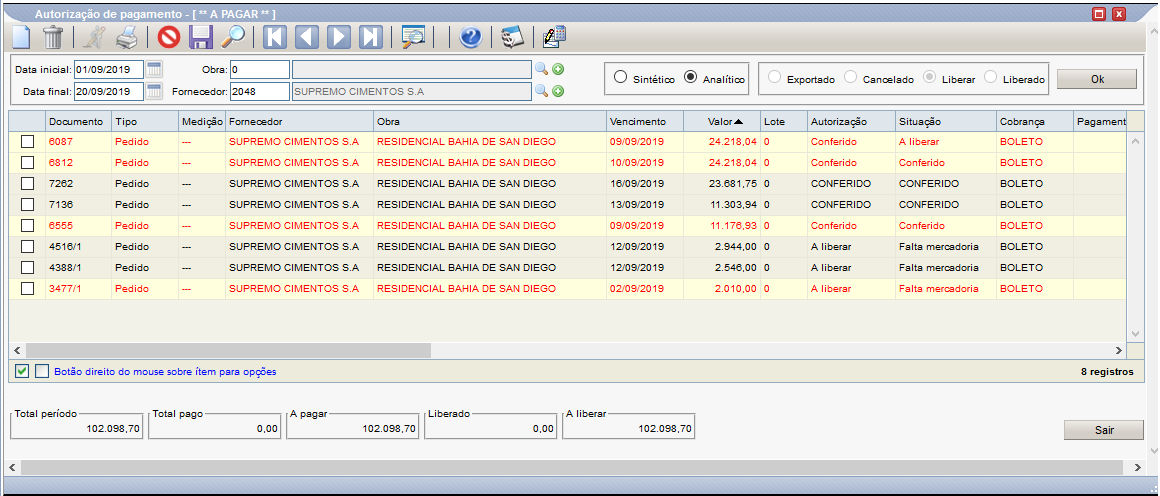Check the box for document 7136

pos(27,204)
